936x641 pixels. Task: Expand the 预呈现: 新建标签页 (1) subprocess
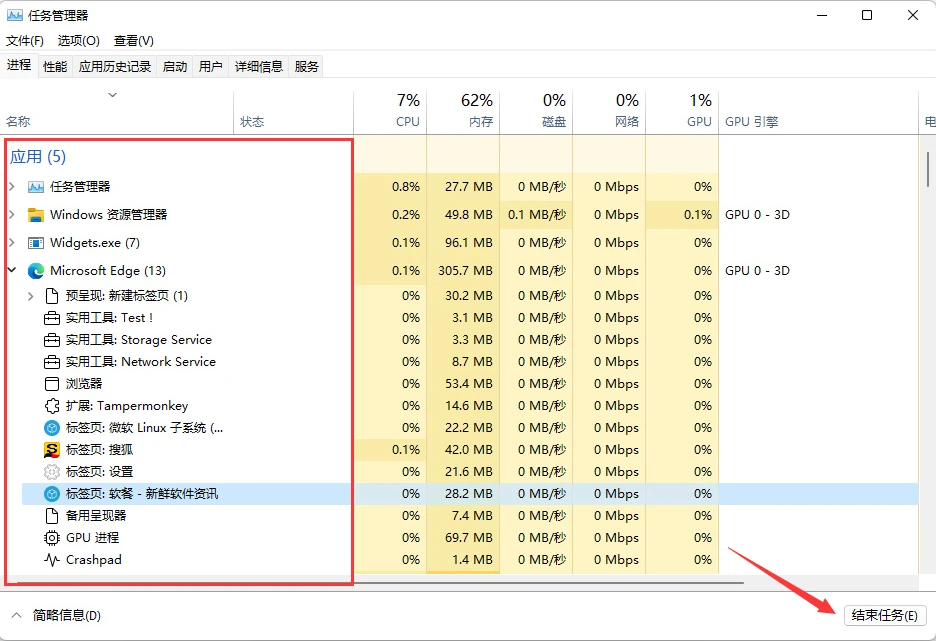tap(31, 296)
